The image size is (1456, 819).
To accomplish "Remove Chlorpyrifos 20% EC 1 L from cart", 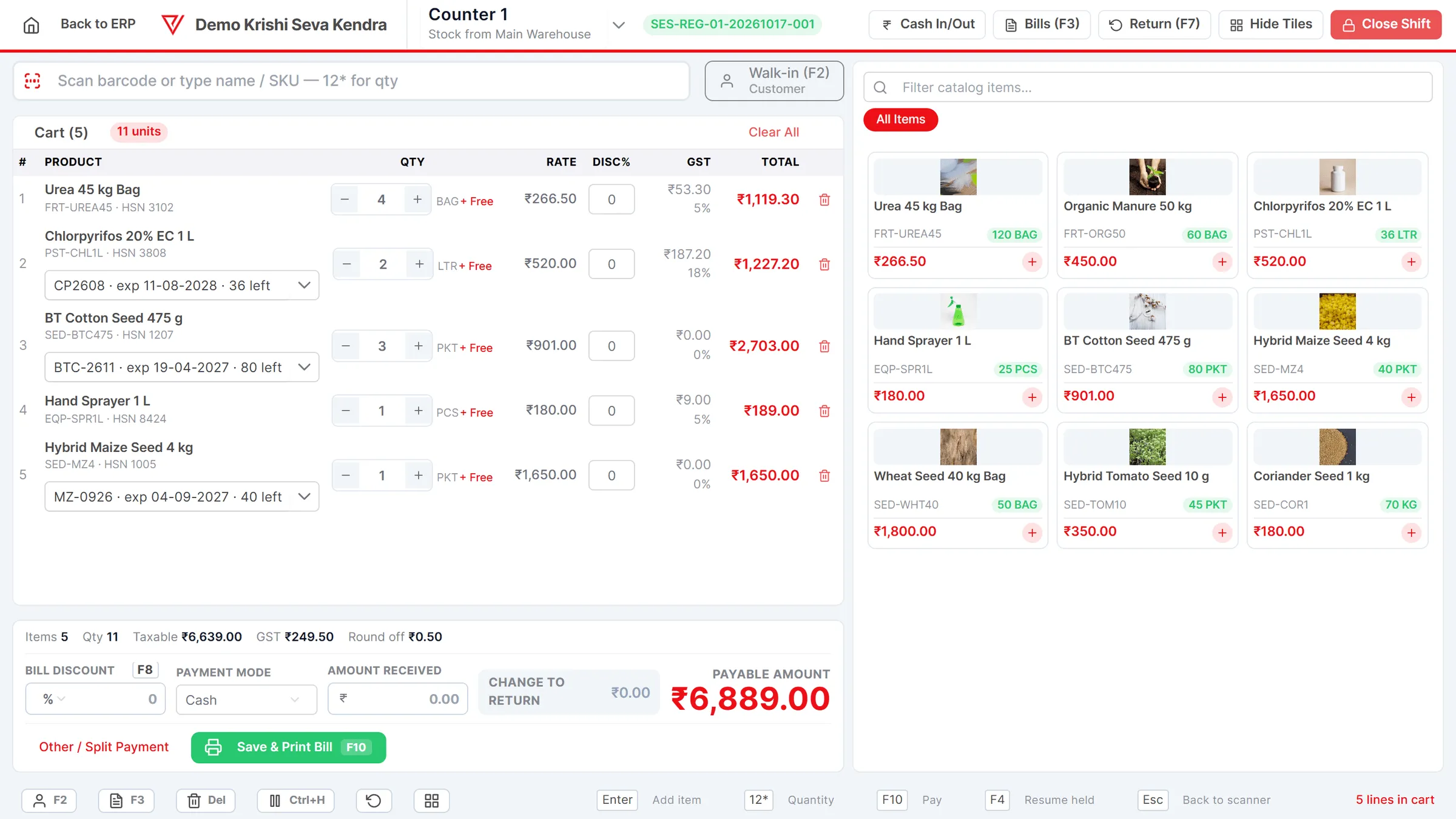I will (x=824, y=265).
